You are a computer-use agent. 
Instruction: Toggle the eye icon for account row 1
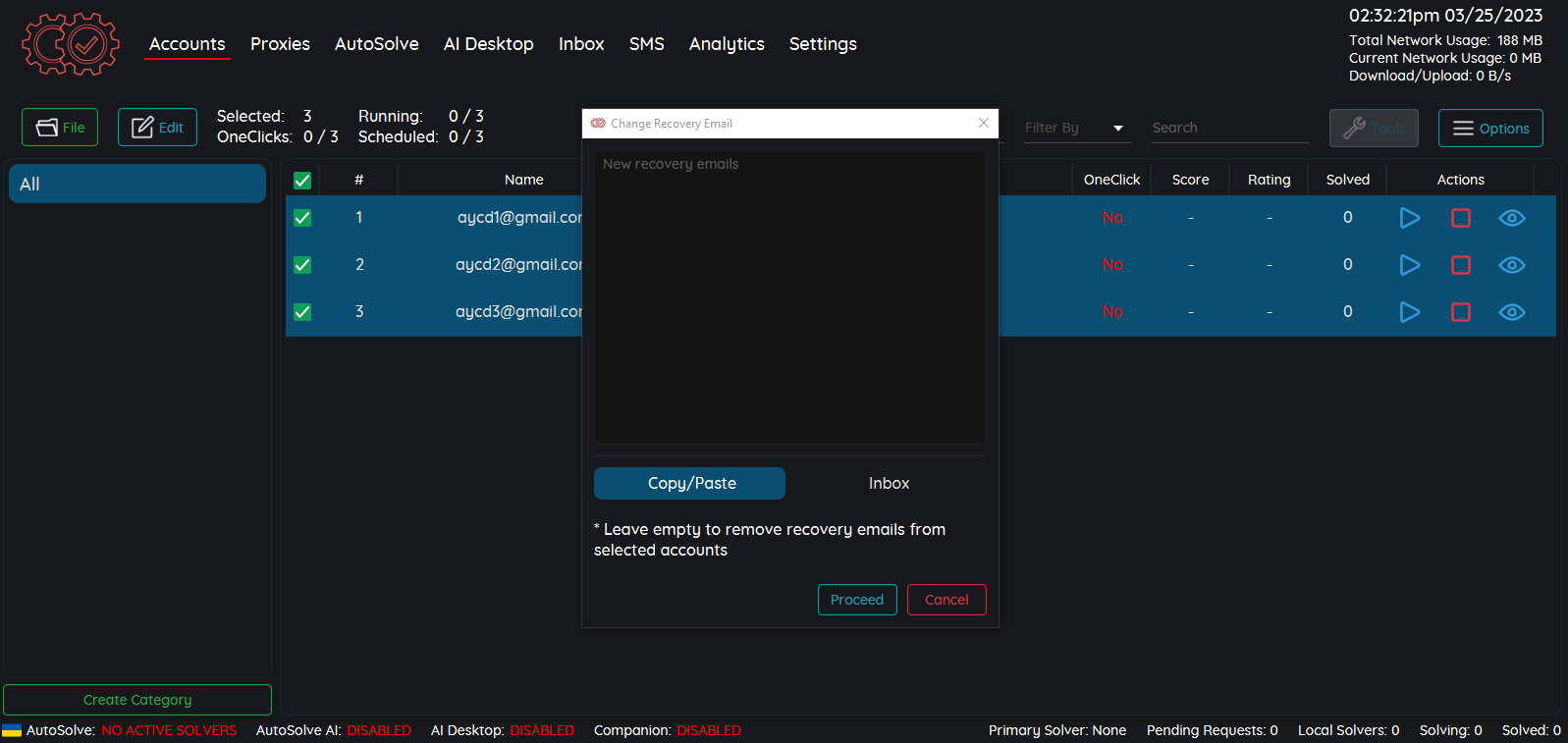click(1511, 218)
